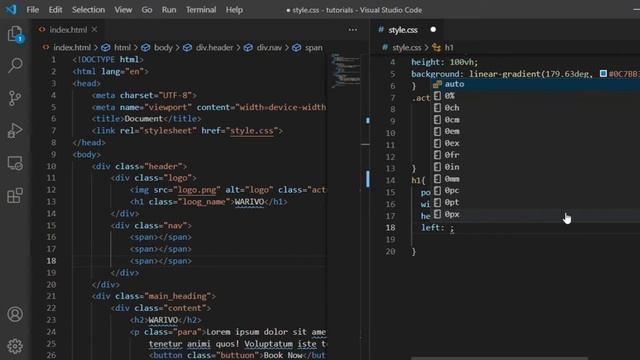Open the Manage gear icon
The width and height of the screenshot is (640, 360).
pyautogui.click(x=15, y=346)
